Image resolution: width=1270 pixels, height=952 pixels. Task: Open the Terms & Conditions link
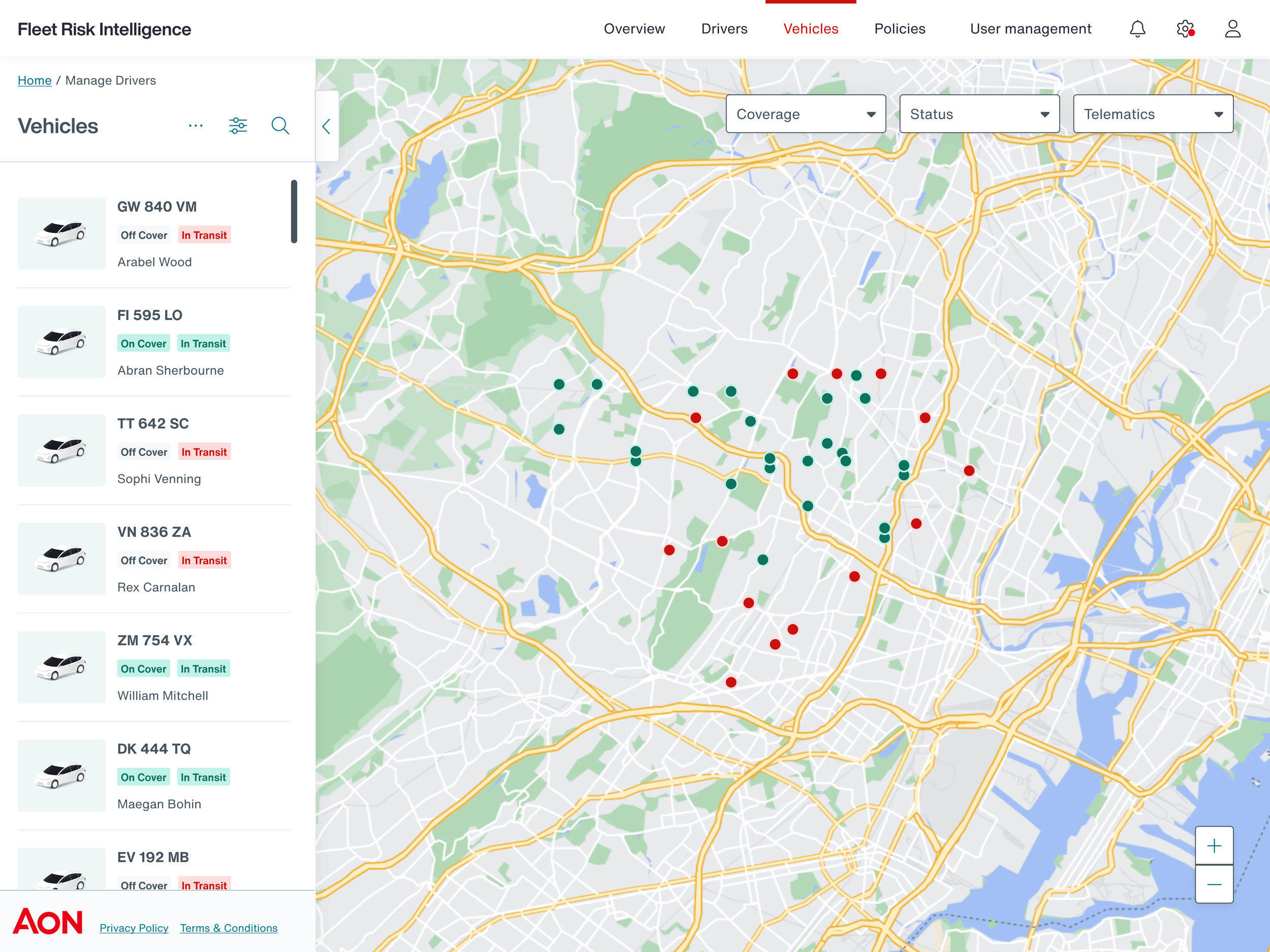tap(229, 928)
